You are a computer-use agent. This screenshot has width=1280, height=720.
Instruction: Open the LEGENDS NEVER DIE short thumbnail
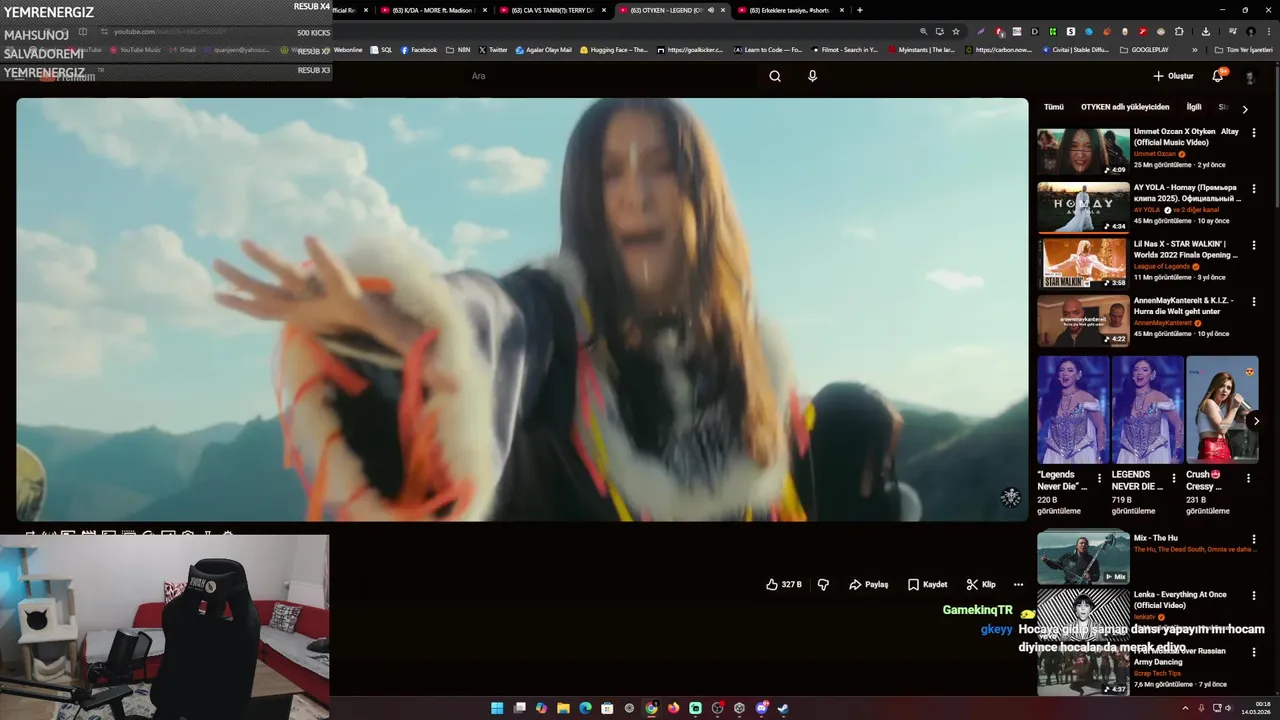click(x=1148, y=410)
